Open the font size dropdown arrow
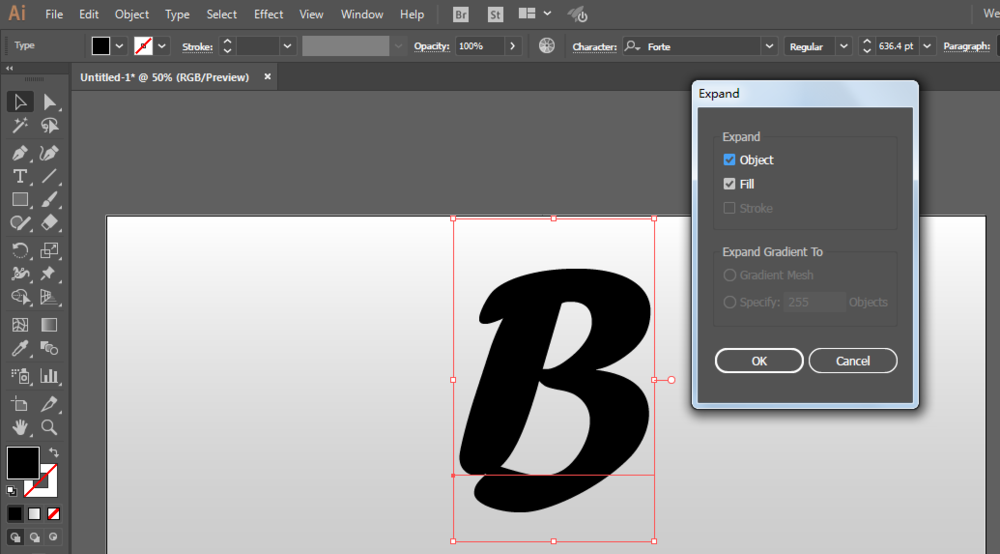 927,46
